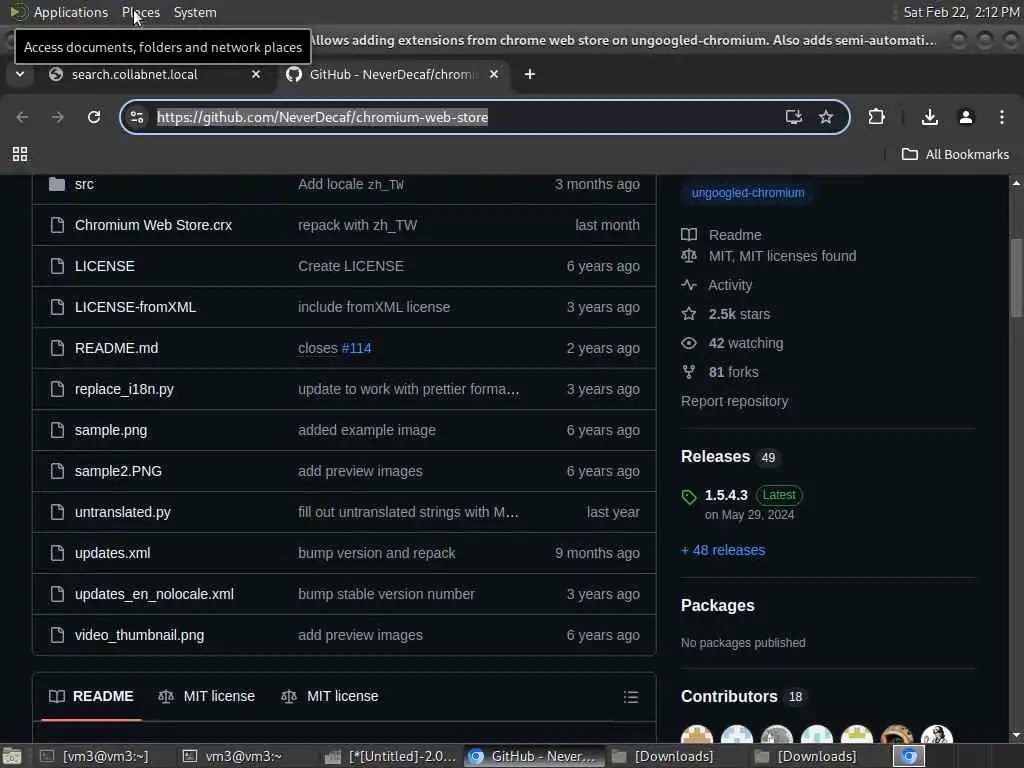Screen dimensions: 1024x768
Task: Bookmark this page with star icon
Action: 826,117
